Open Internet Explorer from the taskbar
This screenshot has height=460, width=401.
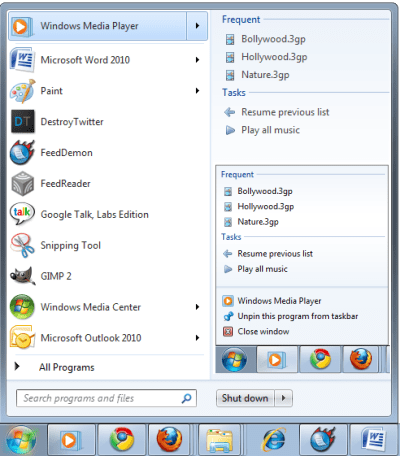coord(274,440)
